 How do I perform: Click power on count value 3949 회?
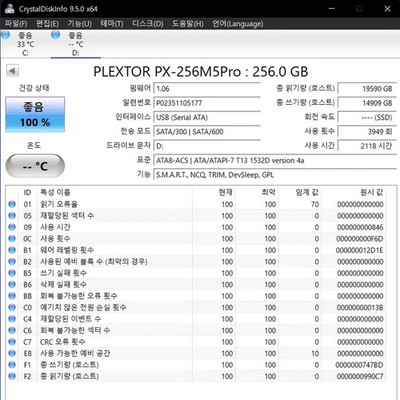pos(367,132)
